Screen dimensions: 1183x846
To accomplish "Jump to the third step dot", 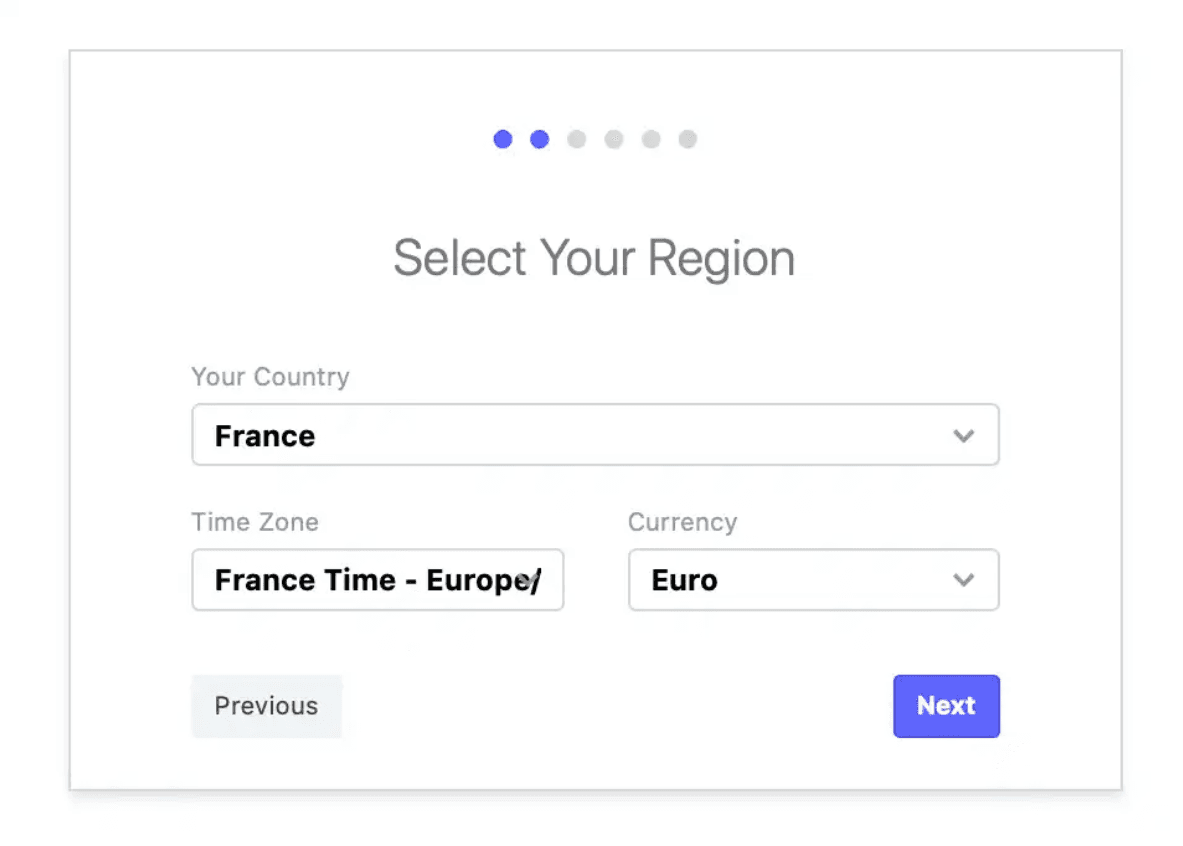I will pyautogui.click(x=577, y=139).
